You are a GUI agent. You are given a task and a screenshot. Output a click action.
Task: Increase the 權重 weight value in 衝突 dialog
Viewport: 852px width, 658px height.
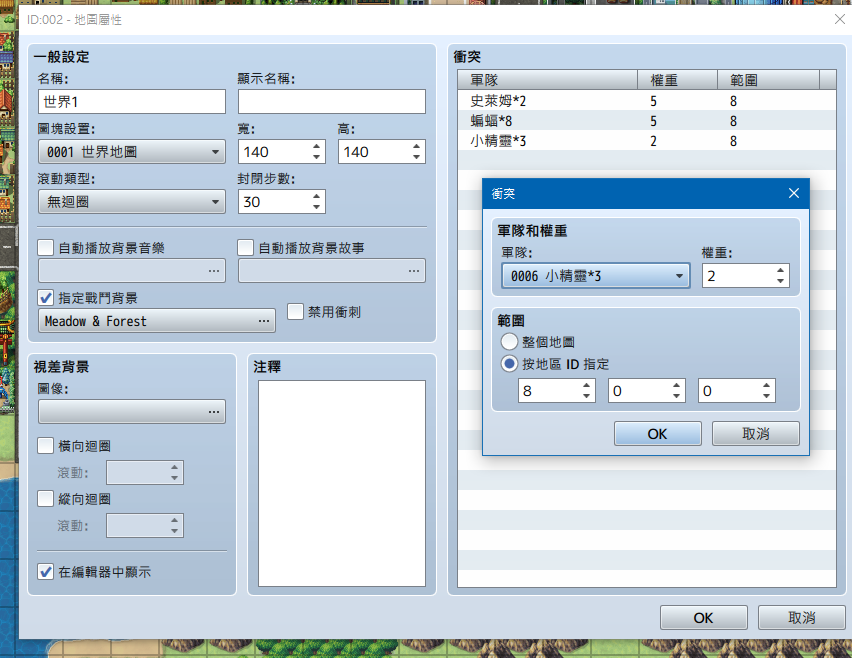780,270
